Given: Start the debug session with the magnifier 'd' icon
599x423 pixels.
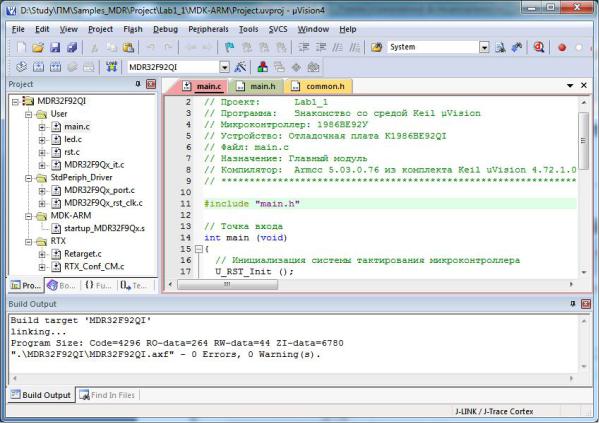Looking at the screenshot, I should pyautogui.click(x=539, y=47).
